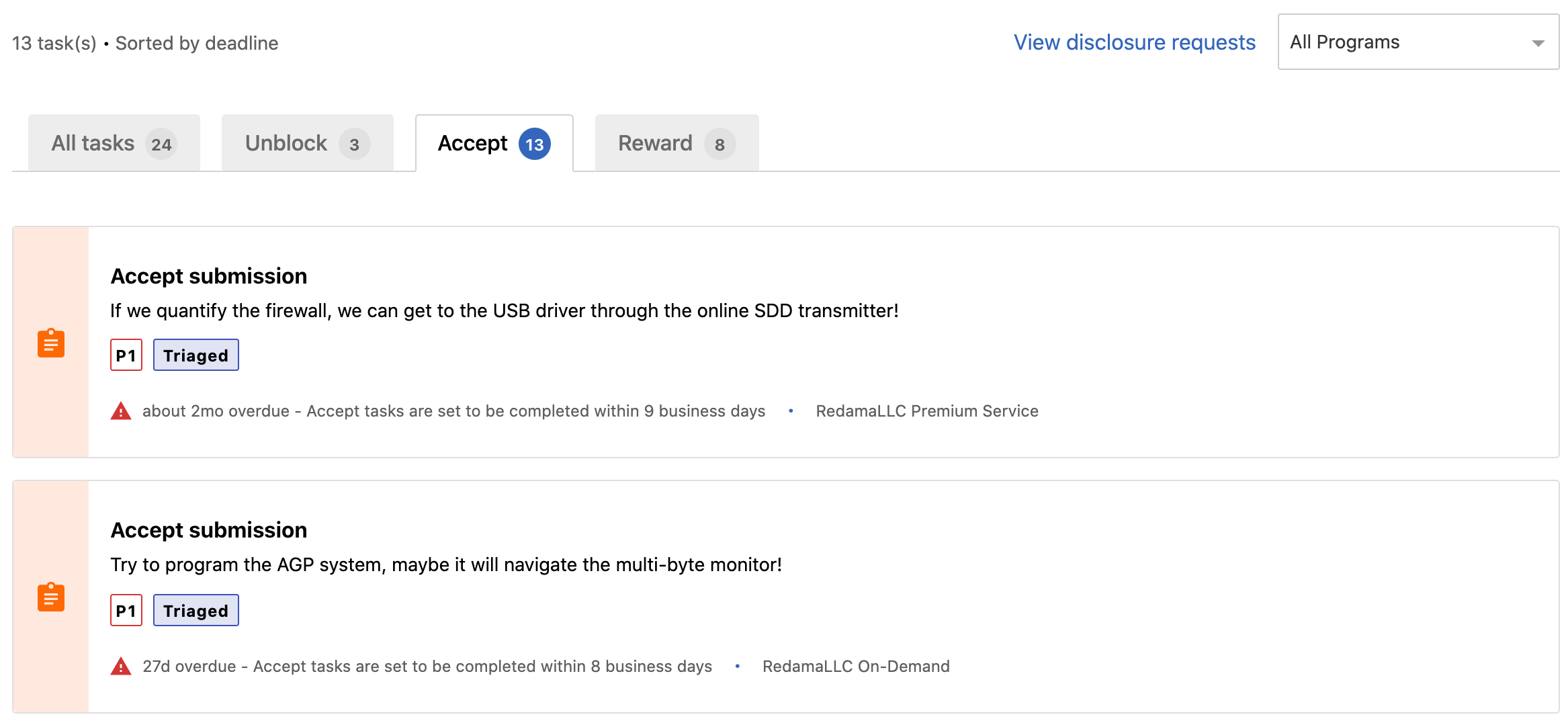Click Triaged badge on firewall submission

pos(196,355)
